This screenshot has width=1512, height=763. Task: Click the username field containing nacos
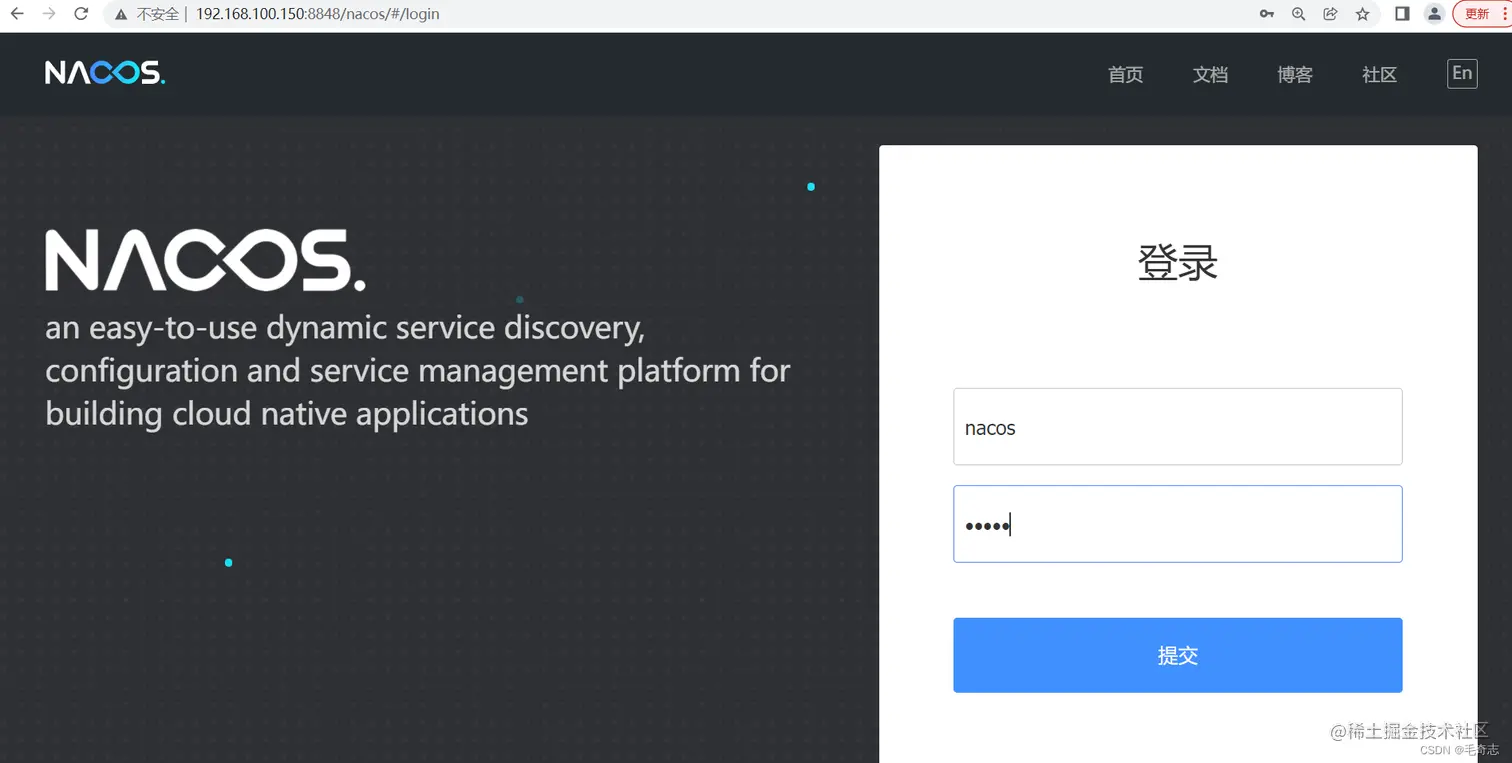click(x=1177, y=427)
